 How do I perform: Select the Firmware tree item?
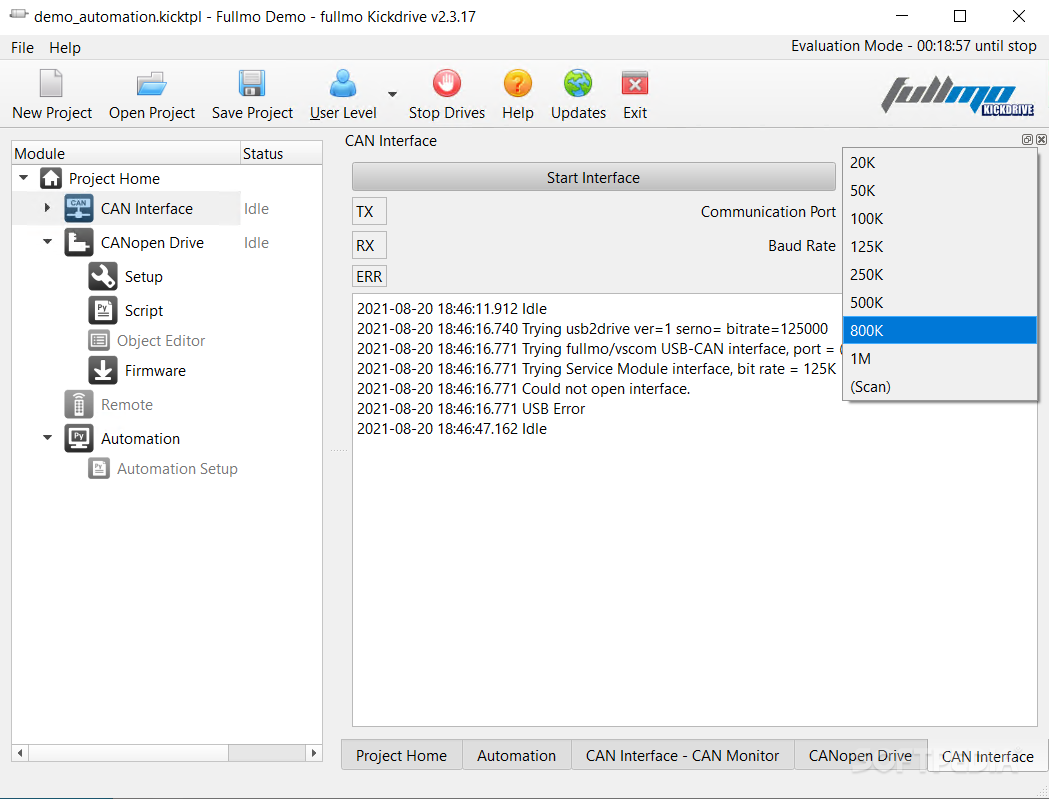(155, 371)
